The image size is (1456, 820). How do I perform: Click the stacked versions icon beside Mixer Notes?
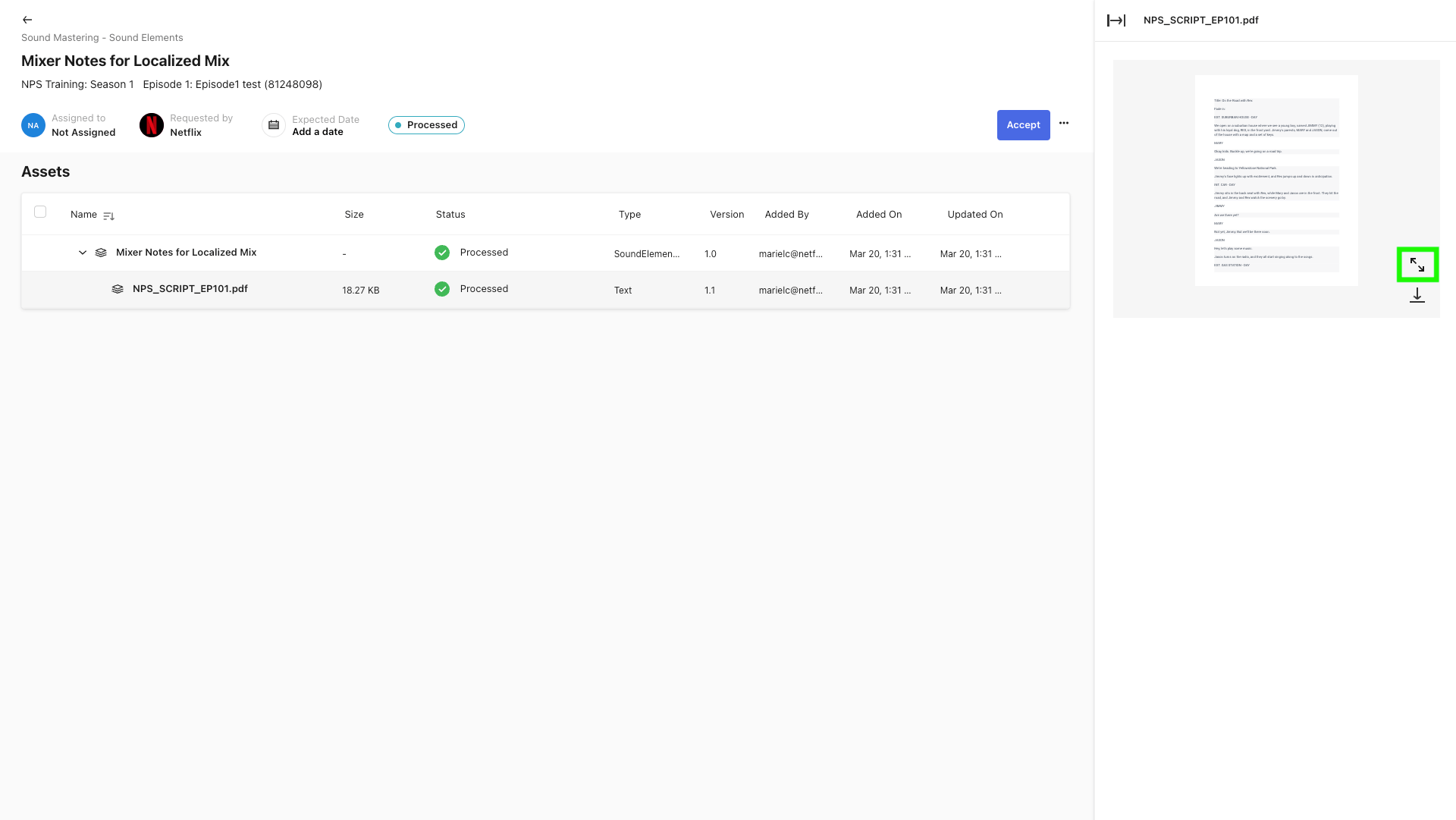[101, 253]
